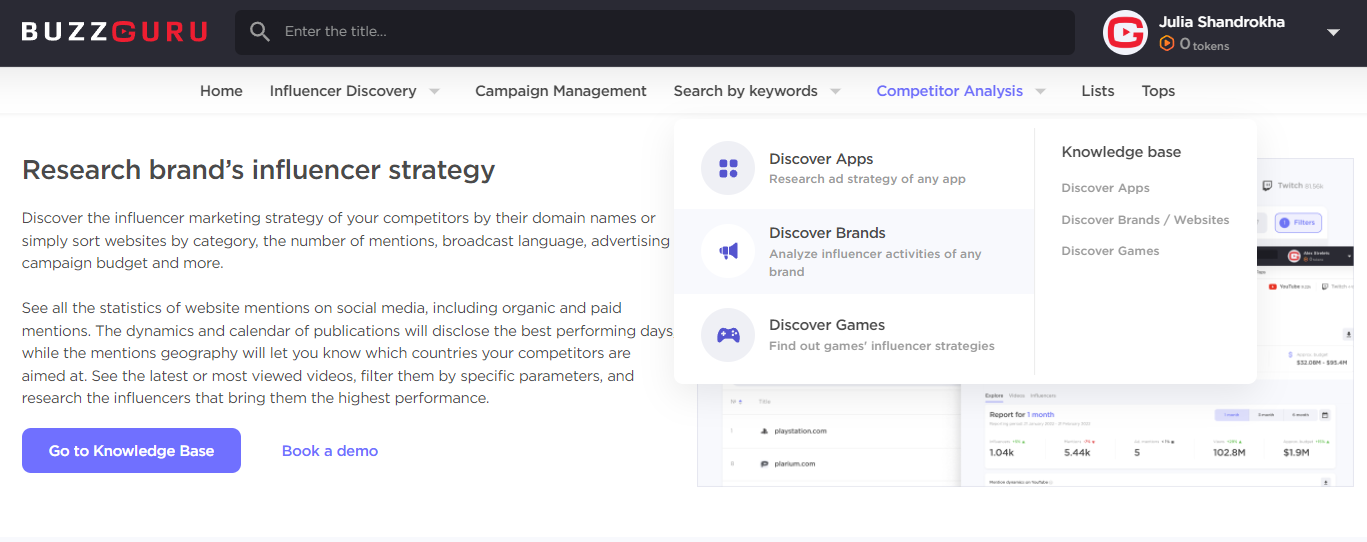Image resolution: width=1367 pixels, height=542 pixels.
Task: Click the orange tokens icon
Action: tap(1167, 44)
